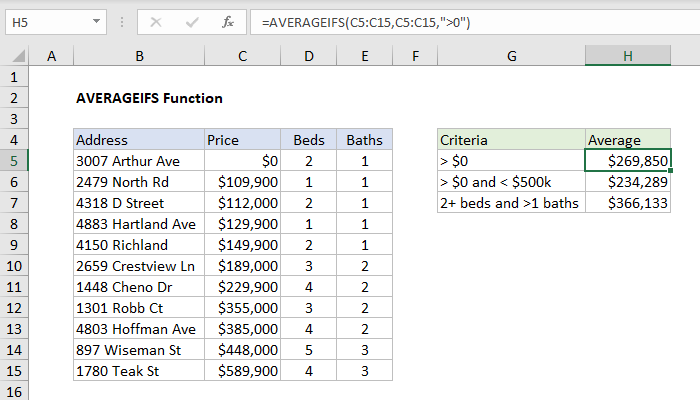Click the Address header cell
The width and height of the screenshot is (700, 400).
pos(139,140)
